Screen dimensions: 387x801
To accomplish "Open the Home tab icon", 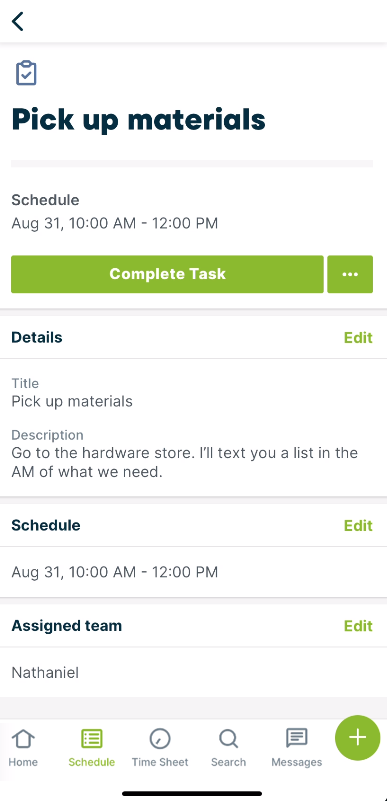I will coord(23,739).
